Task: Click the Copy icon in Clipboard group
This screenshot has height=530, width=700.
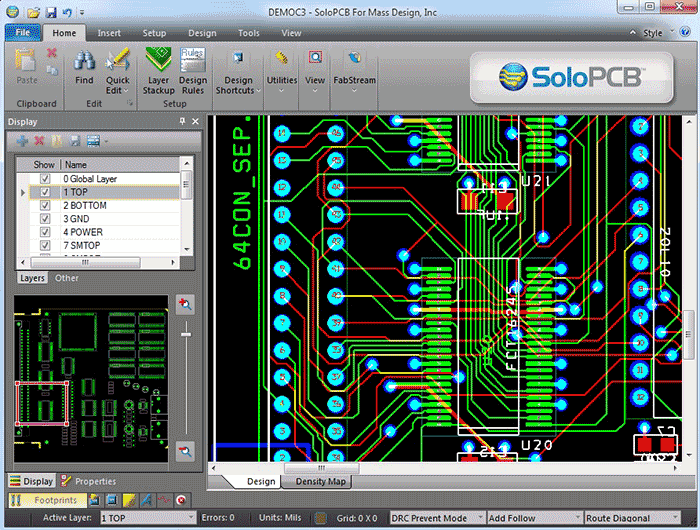Action: click(52, 70)
